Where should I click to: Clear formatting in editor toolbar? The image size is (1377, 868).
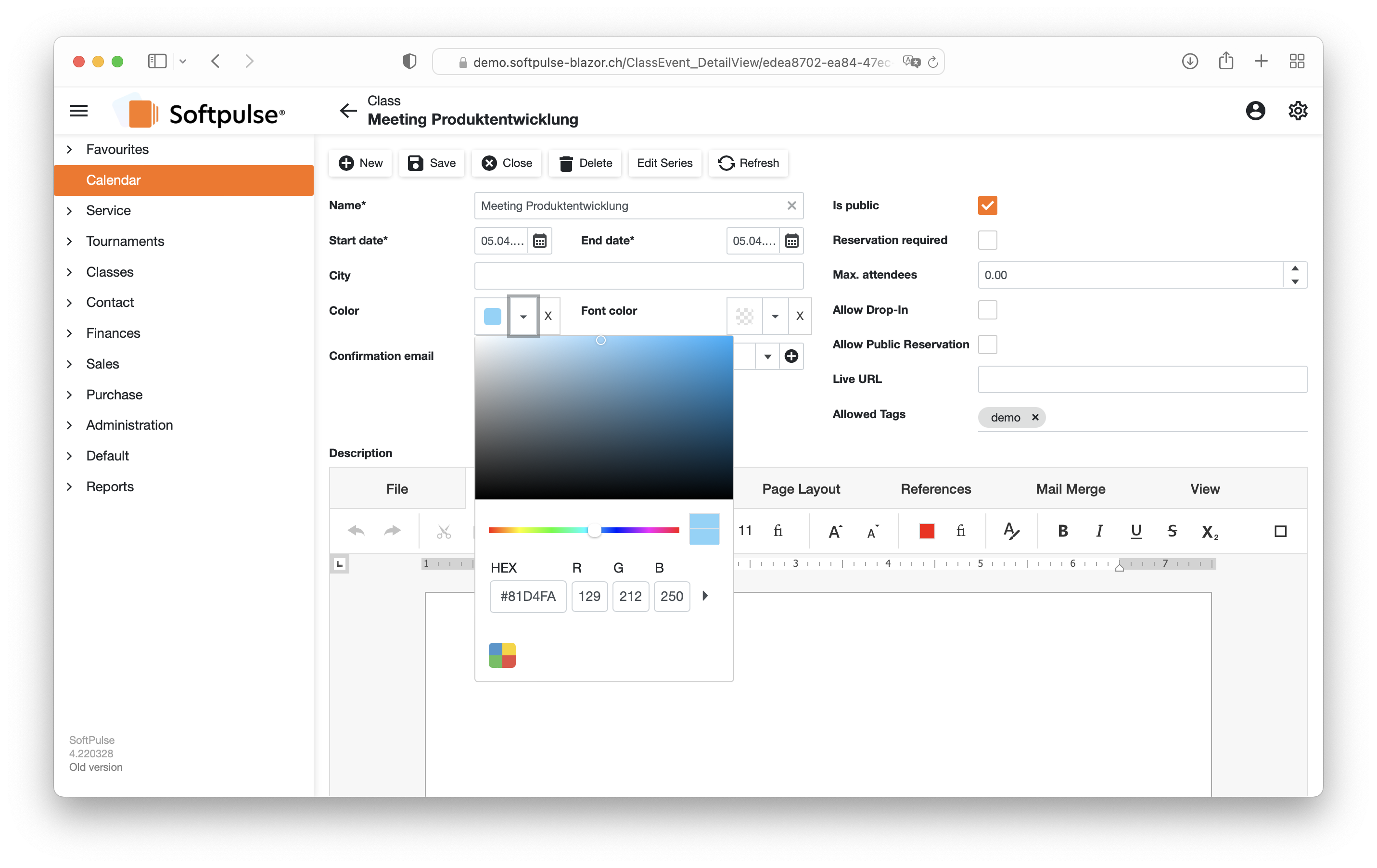point(1011,531)
